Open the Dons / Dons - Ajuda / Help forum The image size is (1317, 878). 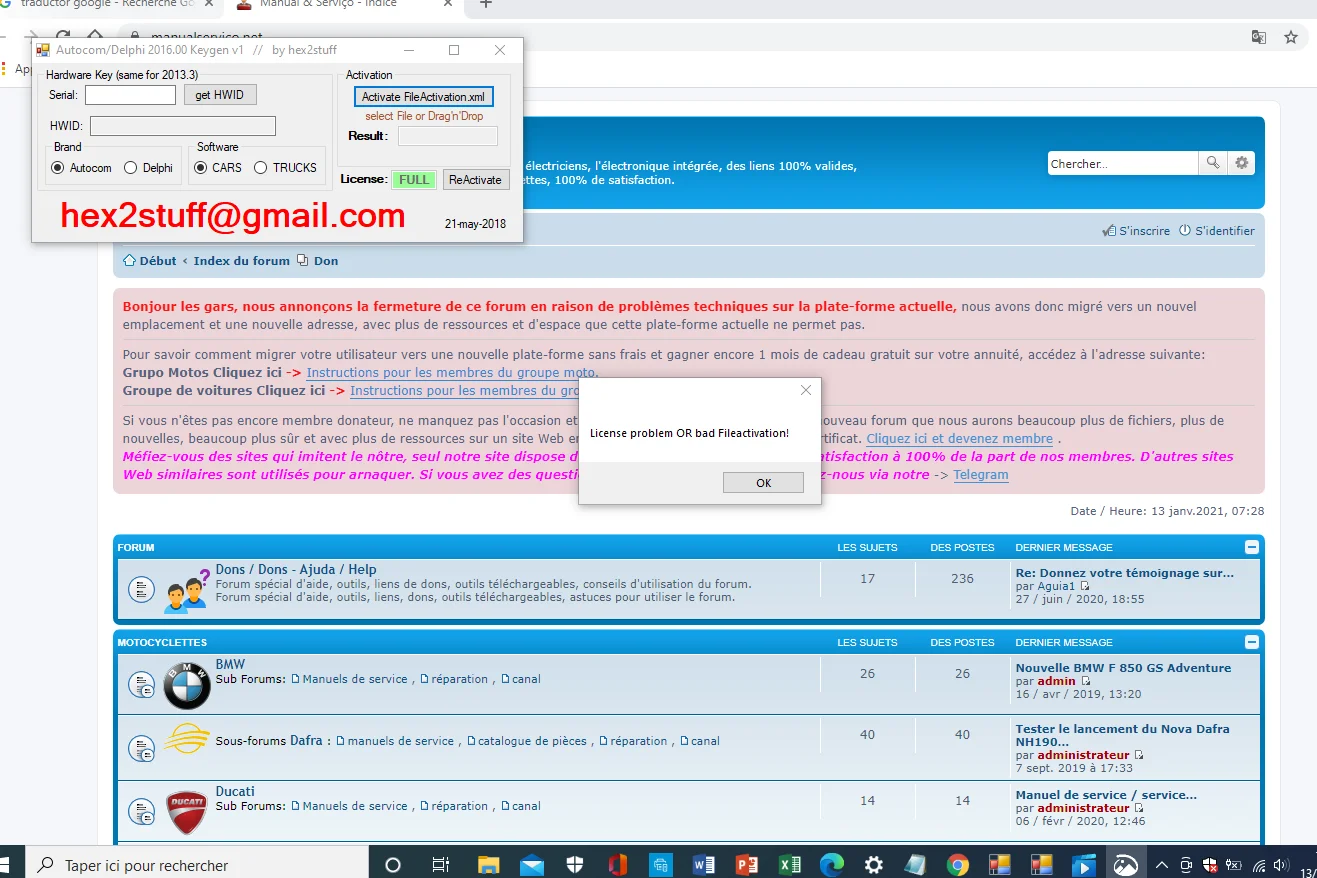[296, 570]
